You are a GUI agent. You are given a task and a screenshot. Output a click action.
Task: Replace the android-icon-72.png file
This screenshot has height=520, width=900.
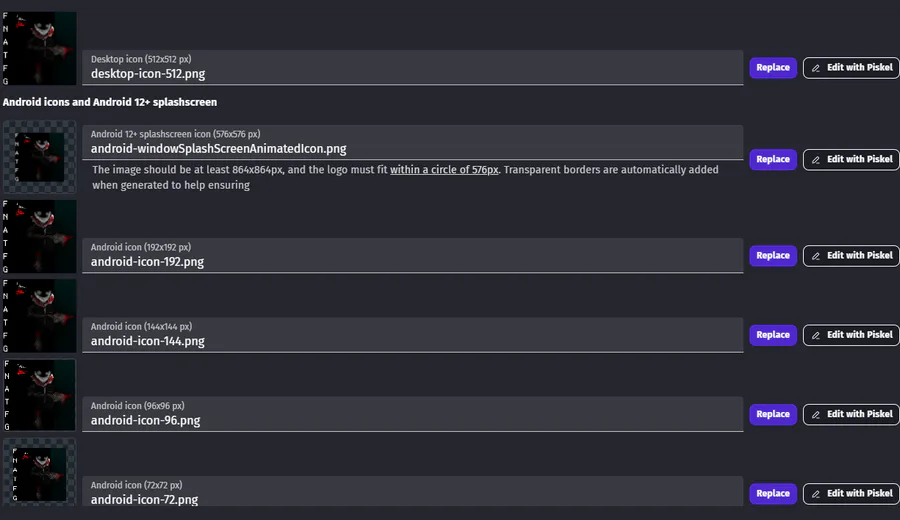tap(772, 493)
